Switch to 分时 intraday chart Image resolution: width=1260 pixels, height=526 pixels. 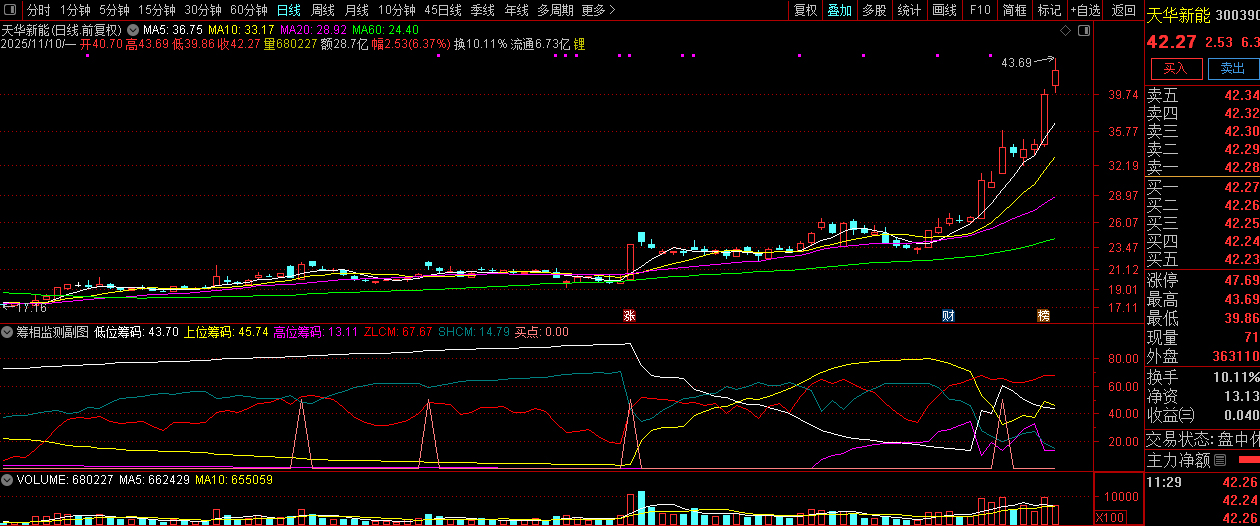pos(38,10)
